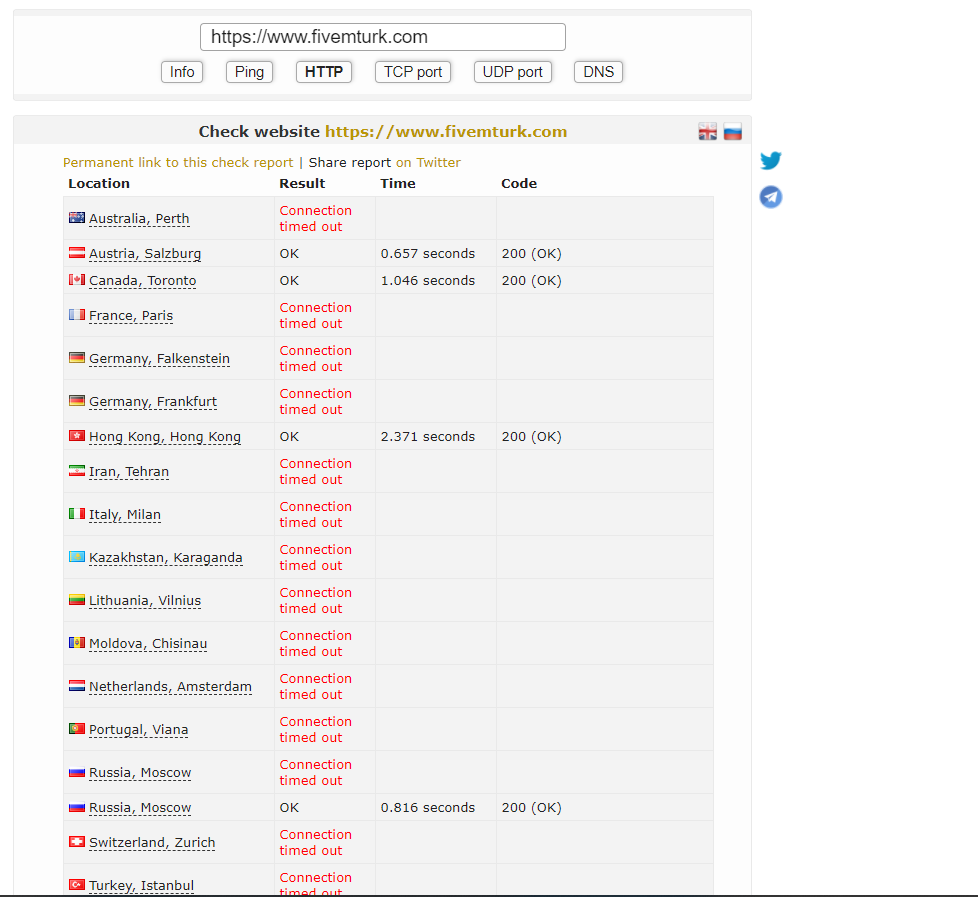Click the Germany Falkenstein flag icon
Screen dimensions: 978x897
click(x=77, y=357)
